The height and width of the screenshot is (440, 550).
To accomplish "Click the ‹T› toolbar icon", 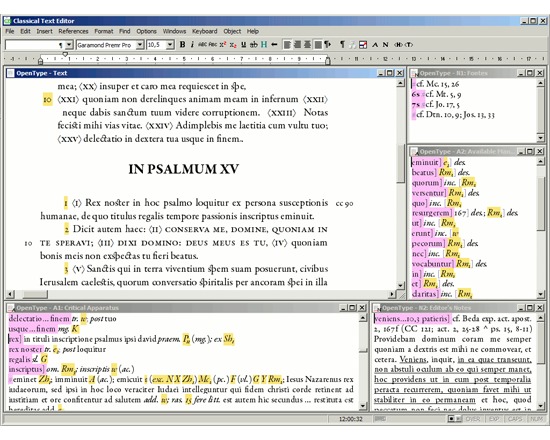I will click(408, 45).
